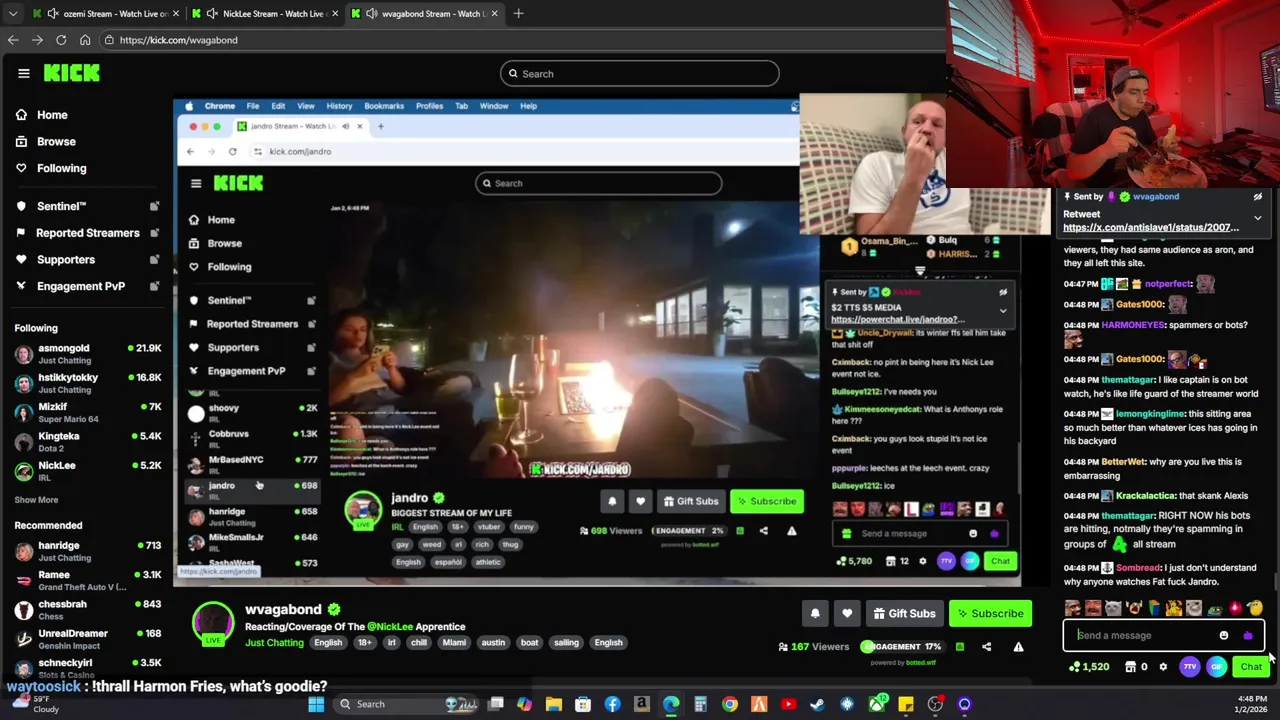Launch Google Chrome from taskbar
Screen dimensions: 1280x720
[730, 705]
